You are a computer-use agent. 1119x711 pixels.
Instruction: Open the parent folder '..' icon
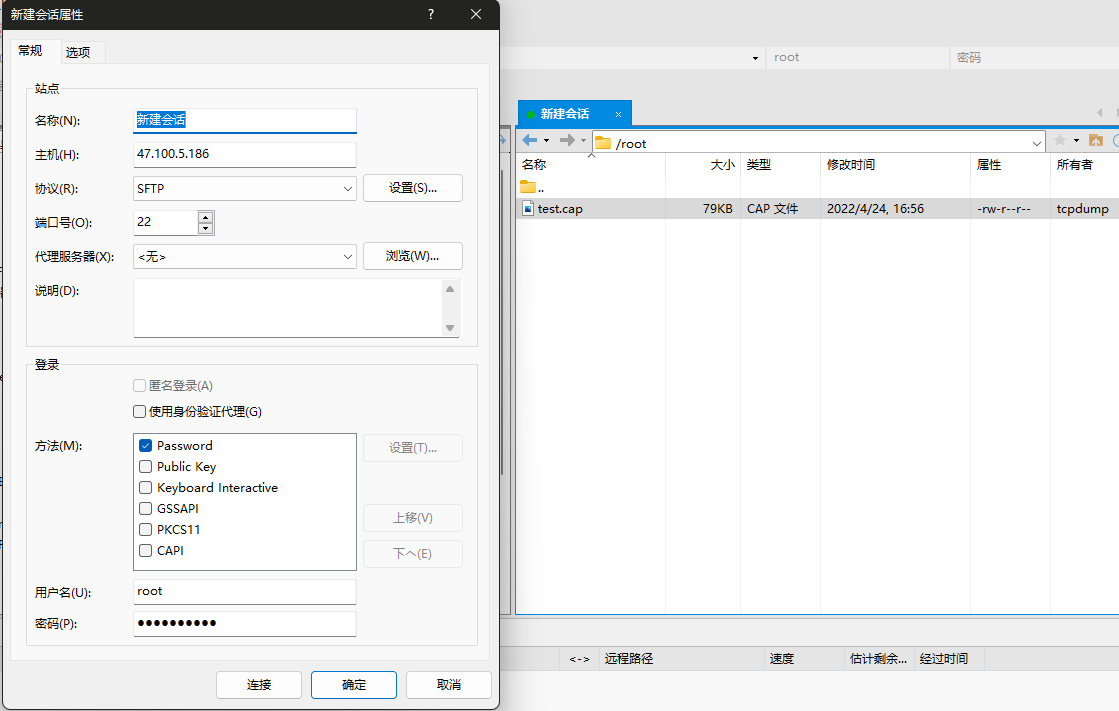528,187
